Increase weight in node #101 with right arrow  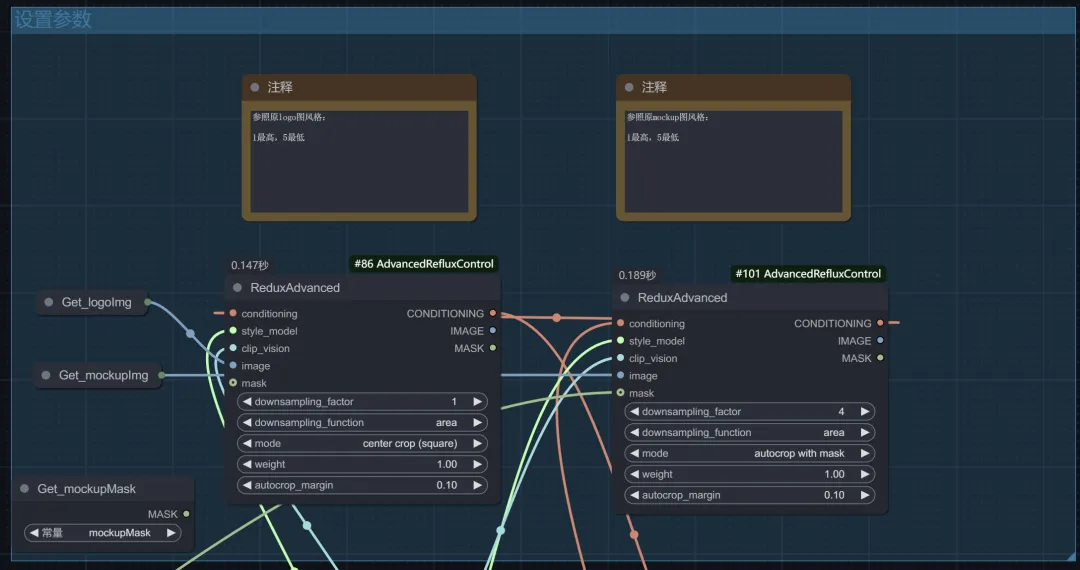[x=865, y=474]
